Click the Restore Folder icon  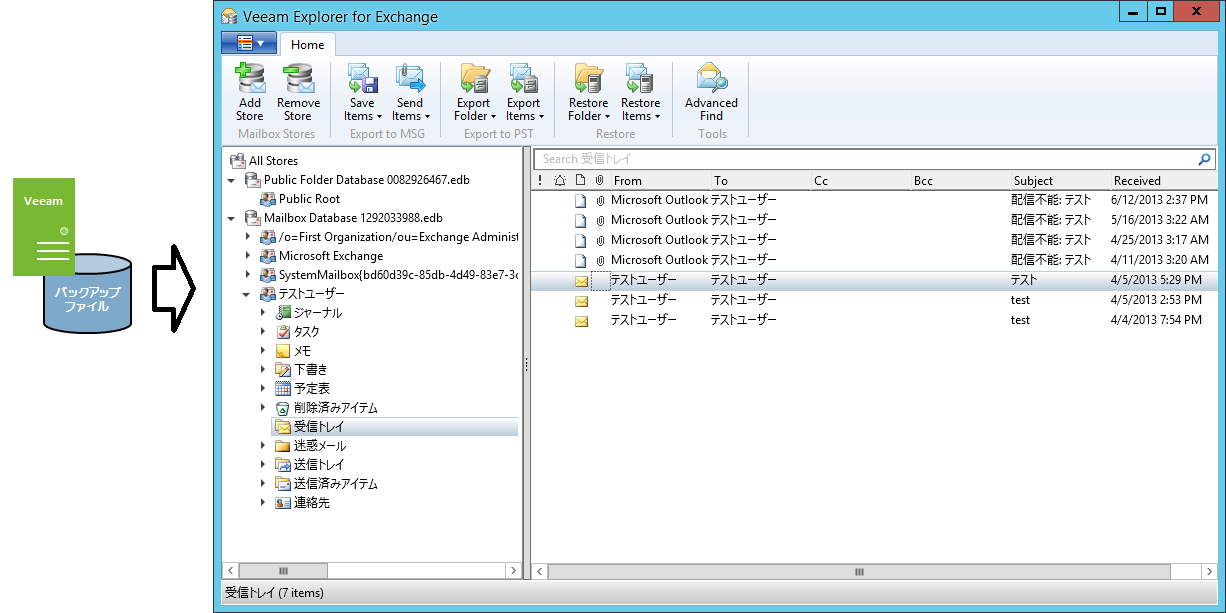click(588, 79)
